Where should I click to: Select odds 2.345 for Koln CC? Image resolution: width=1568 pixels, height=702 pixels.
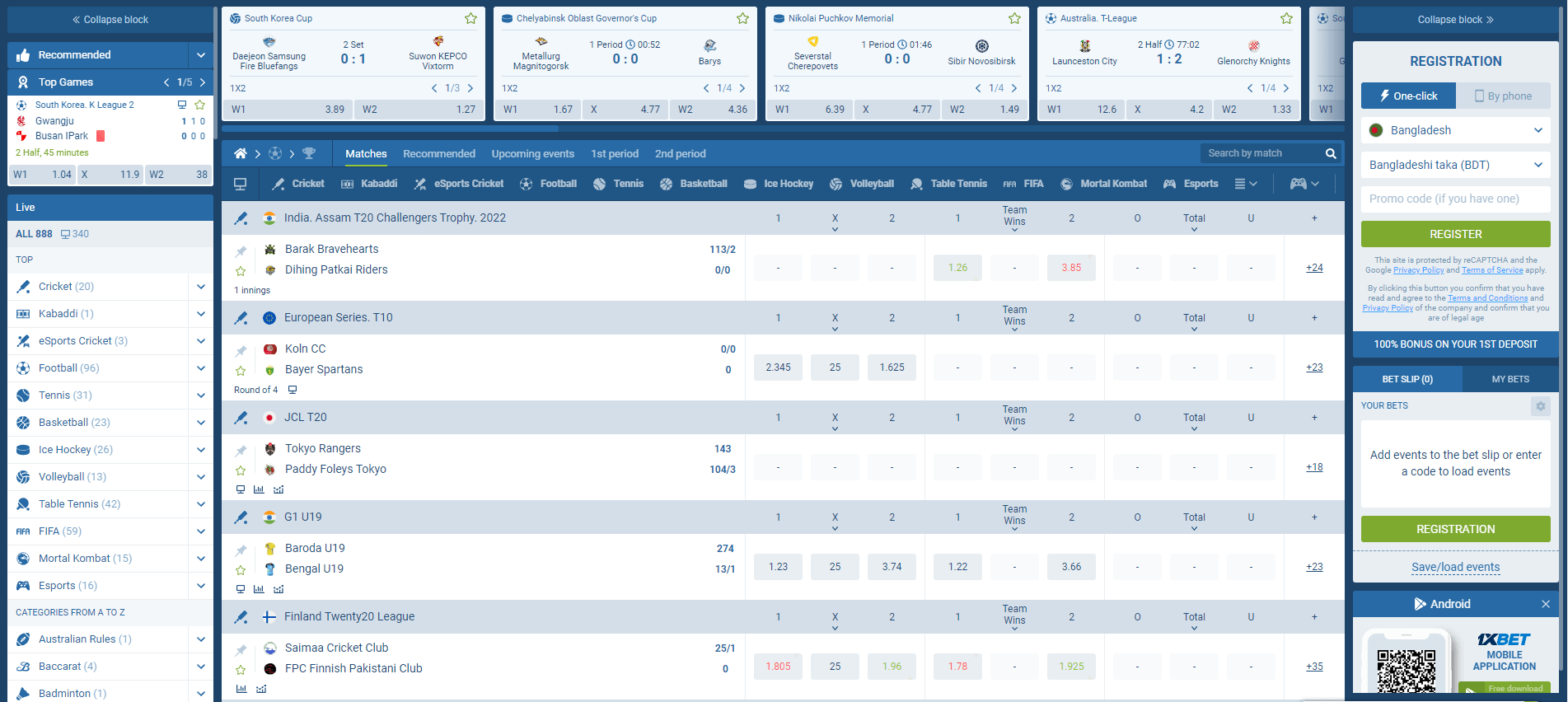point(778,367)
